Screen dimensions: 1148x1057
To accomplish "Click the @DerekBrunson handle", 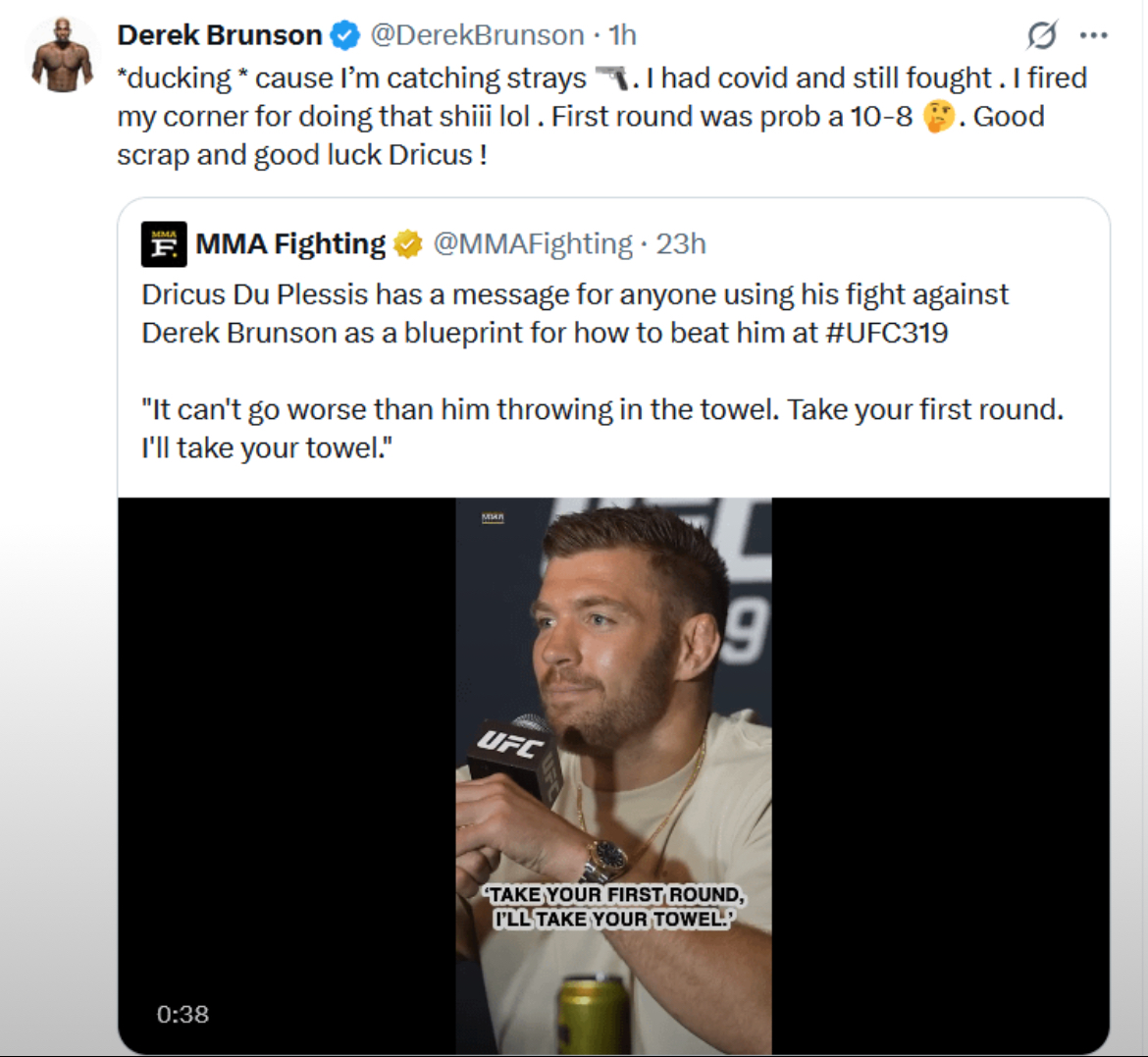I will coord(477,35).
